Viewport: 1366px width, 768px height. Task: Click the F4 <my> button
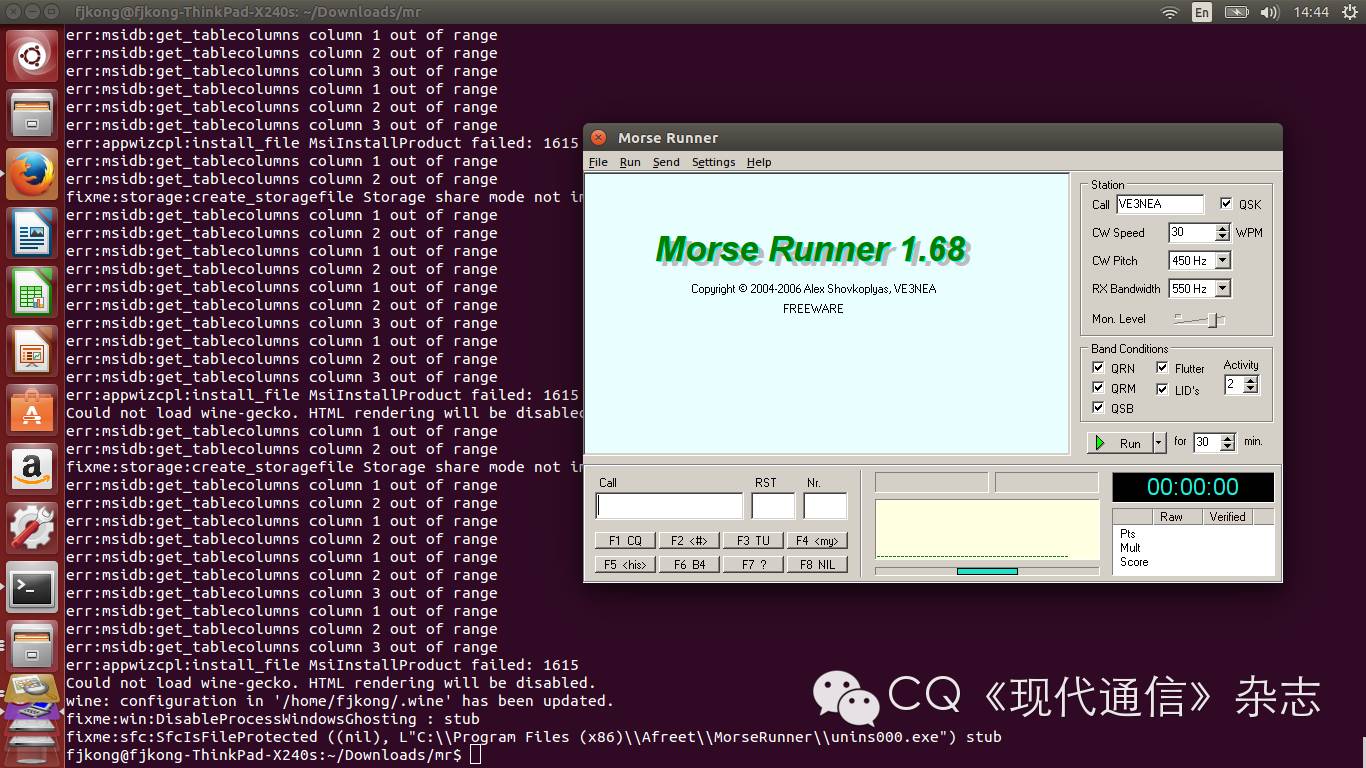[x=817, y=541]
